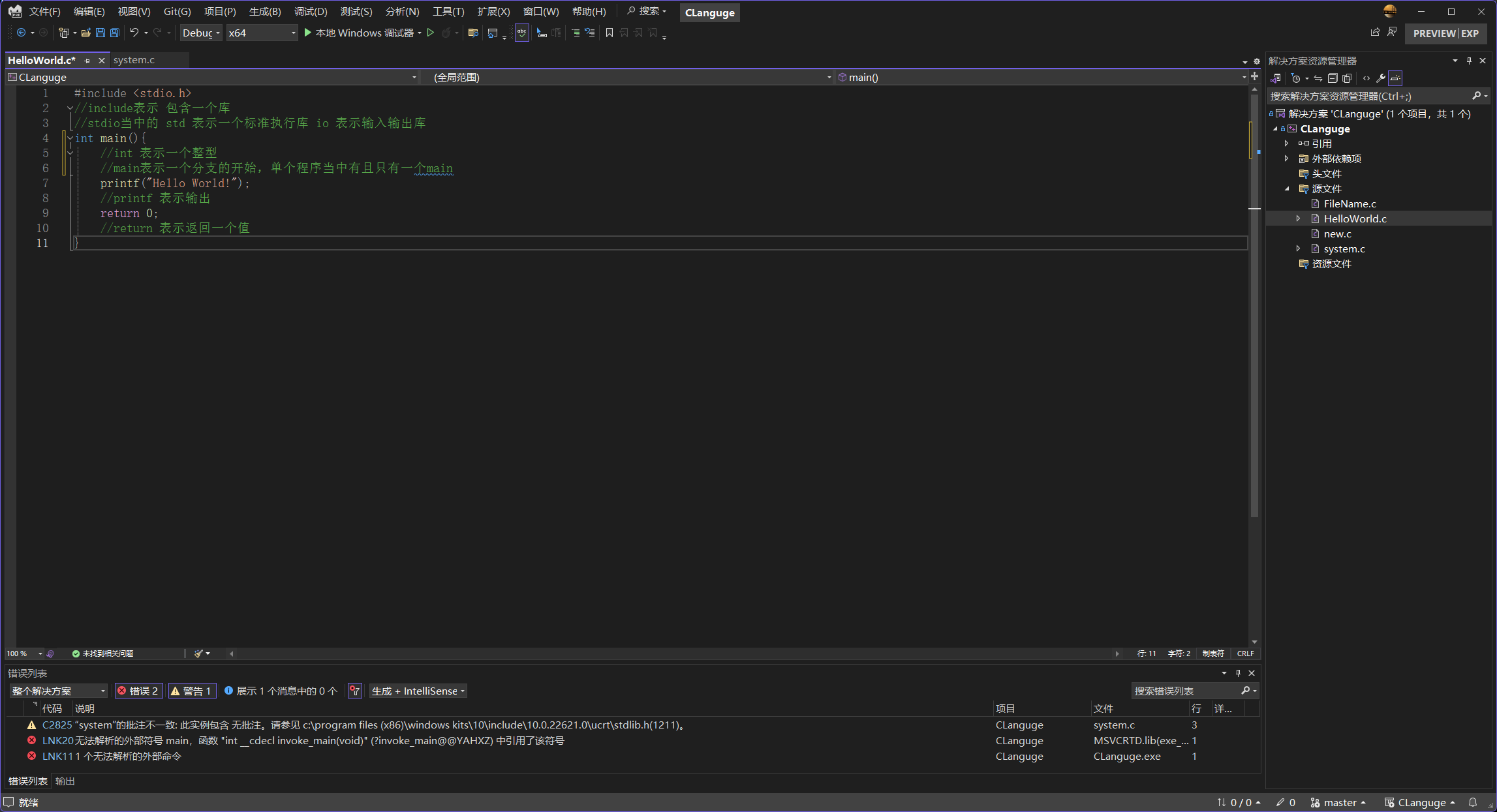Click the Save All toolbar icon
This screenshot has height=812, width=1497.
(115, 33)
